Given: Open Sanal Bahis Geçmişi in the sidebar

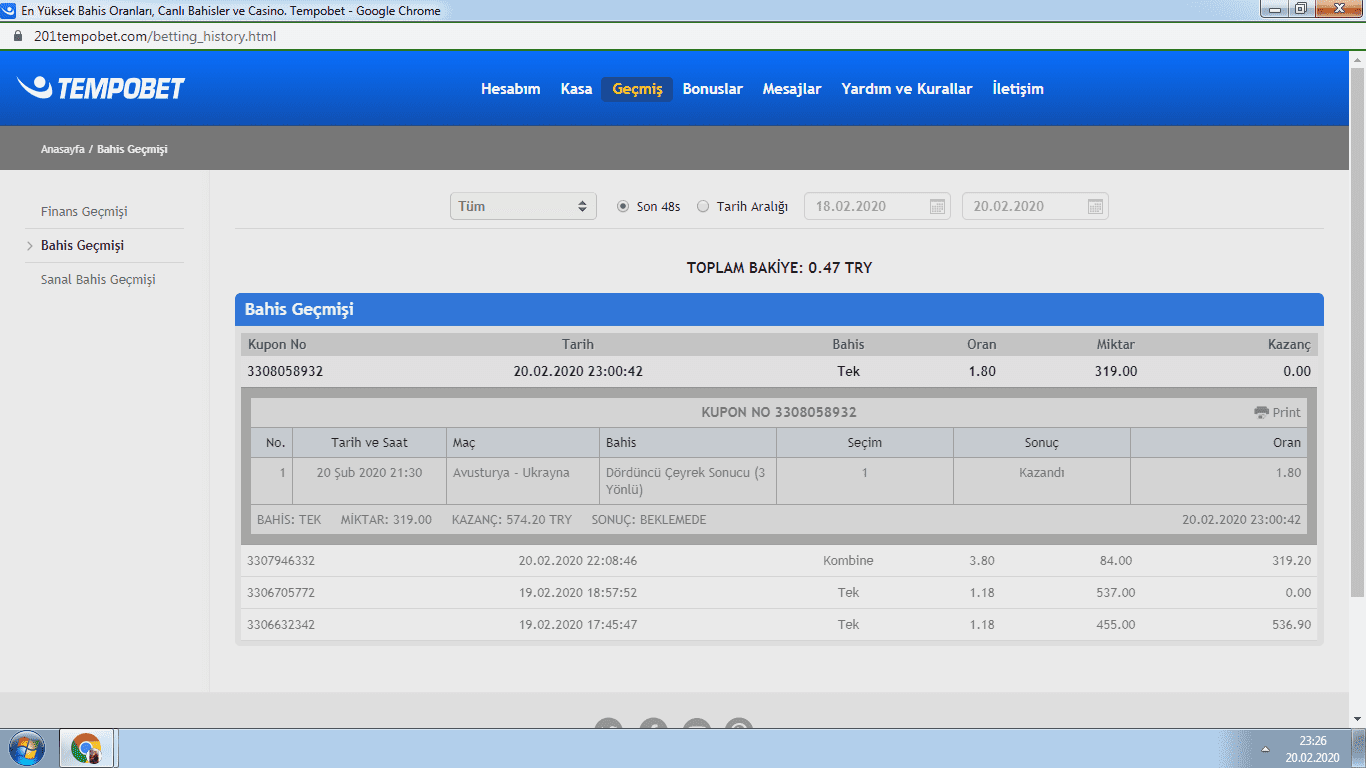Looking at the screenshot, I should pos(98,280).
